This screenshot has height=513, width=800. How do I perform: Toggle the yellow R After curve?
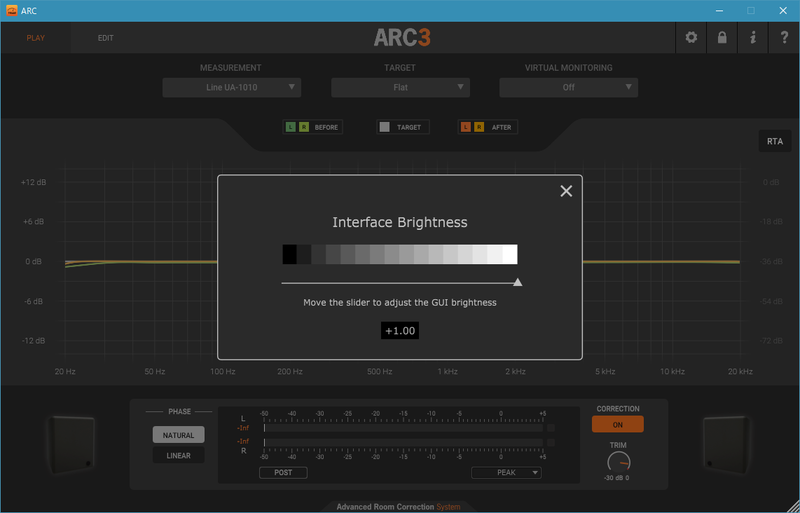pyautogui.click(x=479, y=127)
